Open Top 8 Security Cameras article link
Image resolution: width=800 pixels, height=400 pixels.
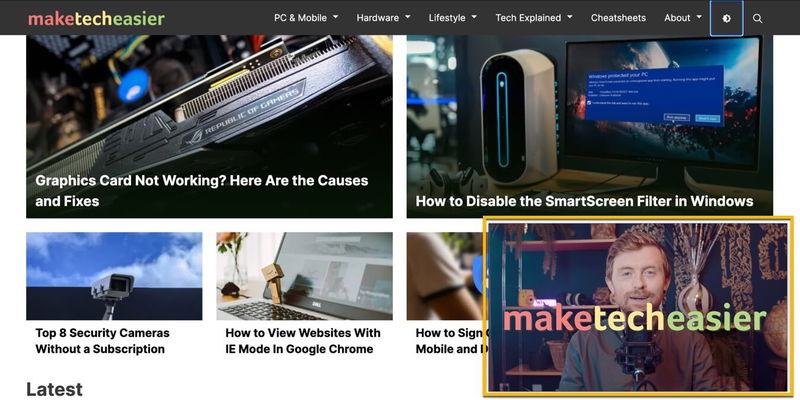tap(102, 341)
